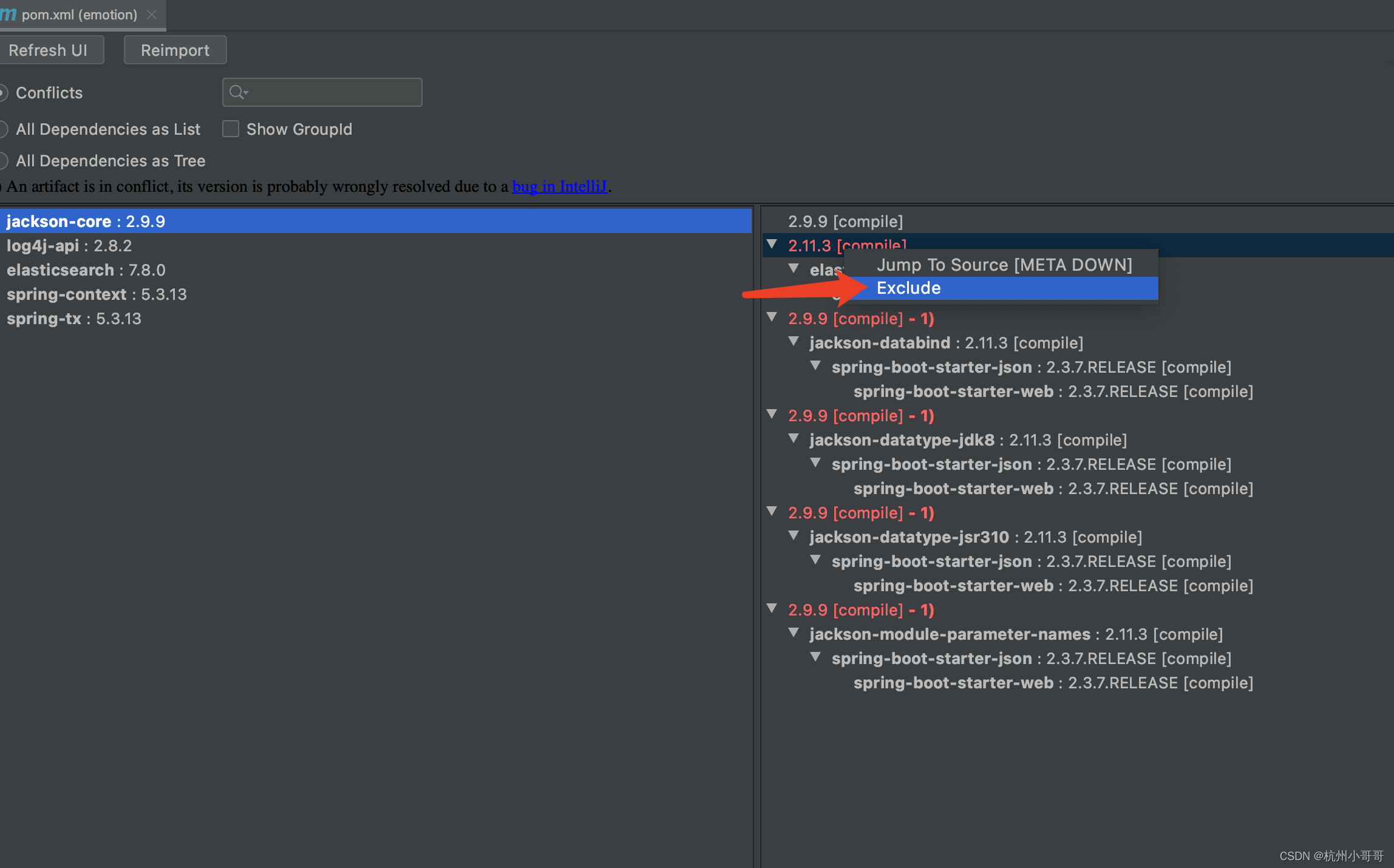Select Jump To Source in context menu

1004,264
